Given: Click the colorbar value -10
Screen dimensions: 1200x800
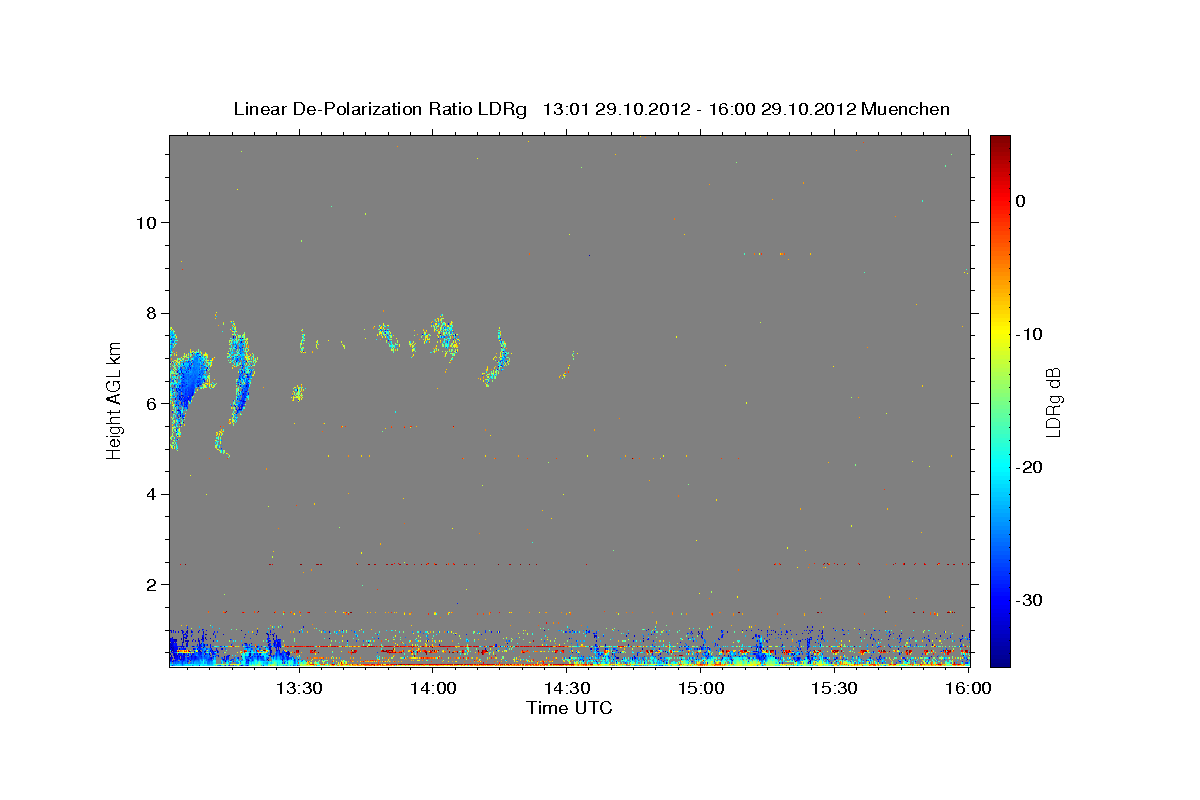Looking at the screenshot, I should [1030, 334].
